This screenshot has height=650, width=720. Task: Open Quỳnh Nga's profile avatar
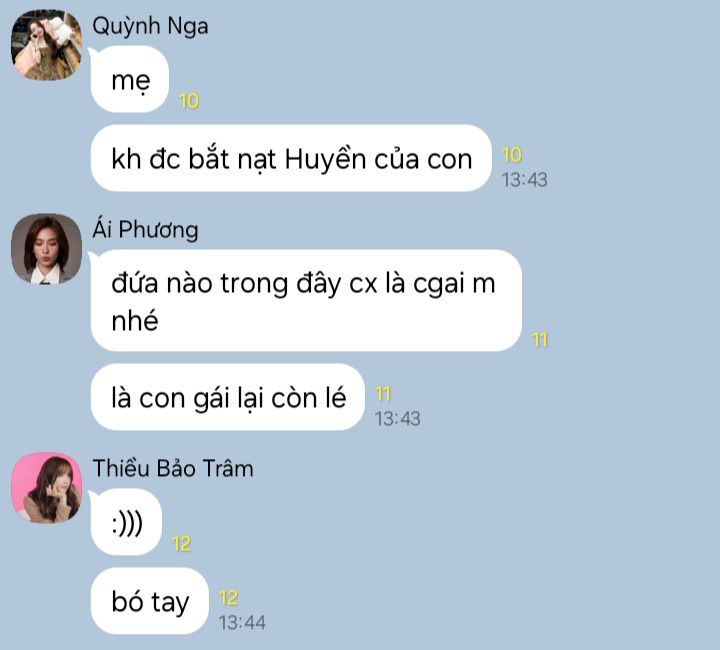(46, 45)
